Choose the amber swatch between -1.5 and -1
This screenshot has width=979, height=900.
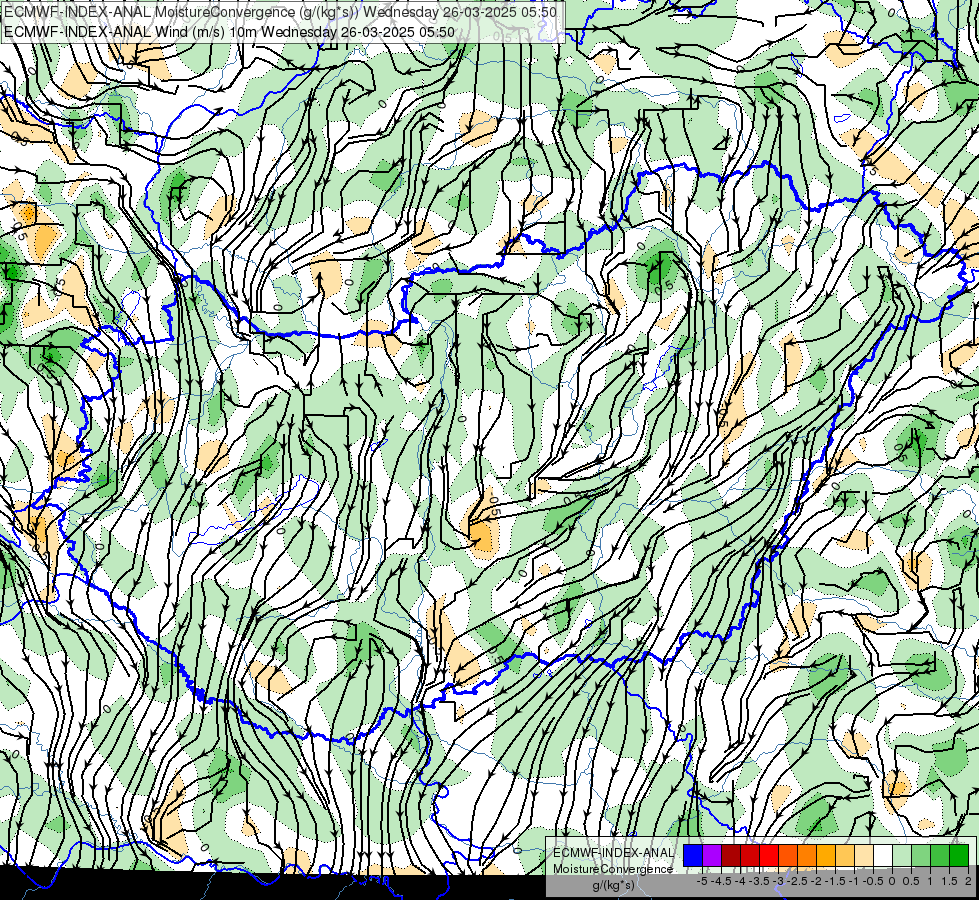(826, 856)
